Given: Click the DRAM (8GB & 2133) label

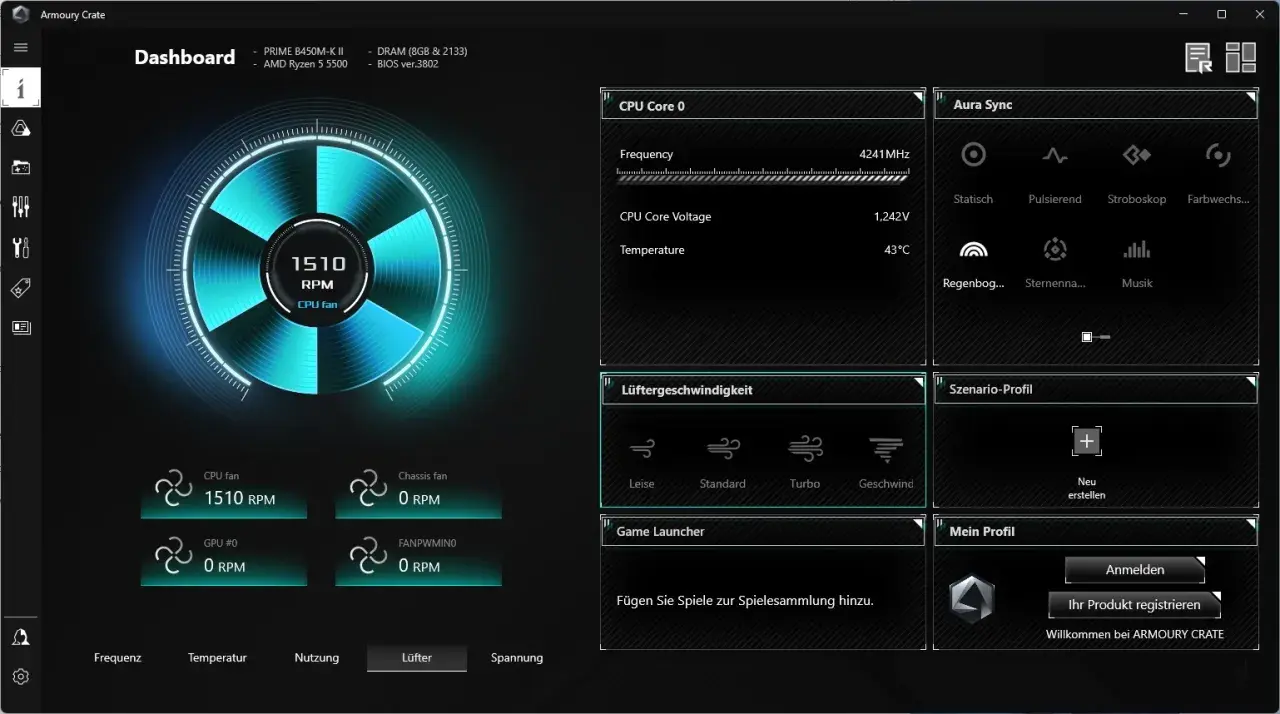Looking at the screenshot, I should pos(422,51).
